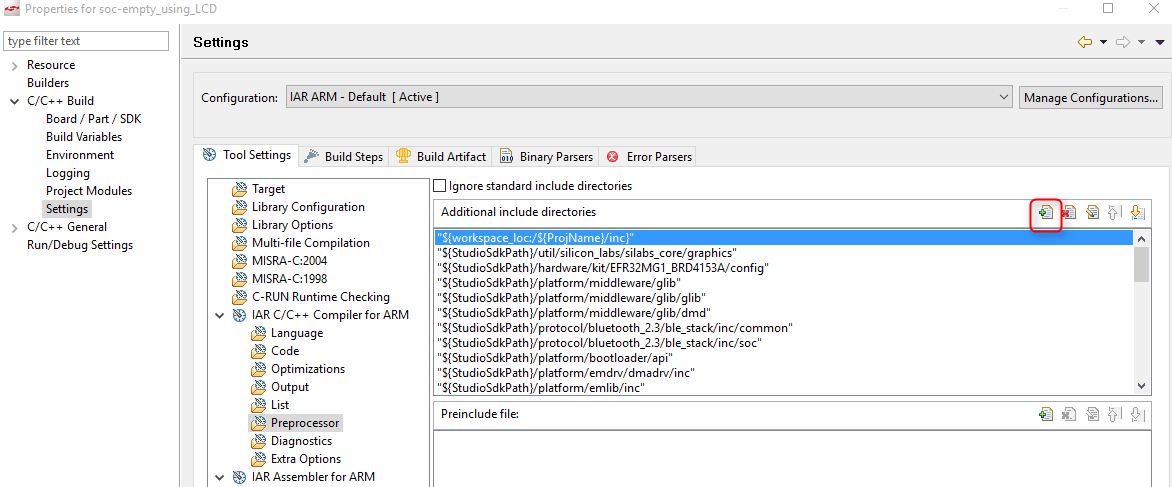Switch to the Build Steps tab
Image resolution: width=1172 pixels, height=487 pixels.
pyautogui.click(x=343, y=157)
